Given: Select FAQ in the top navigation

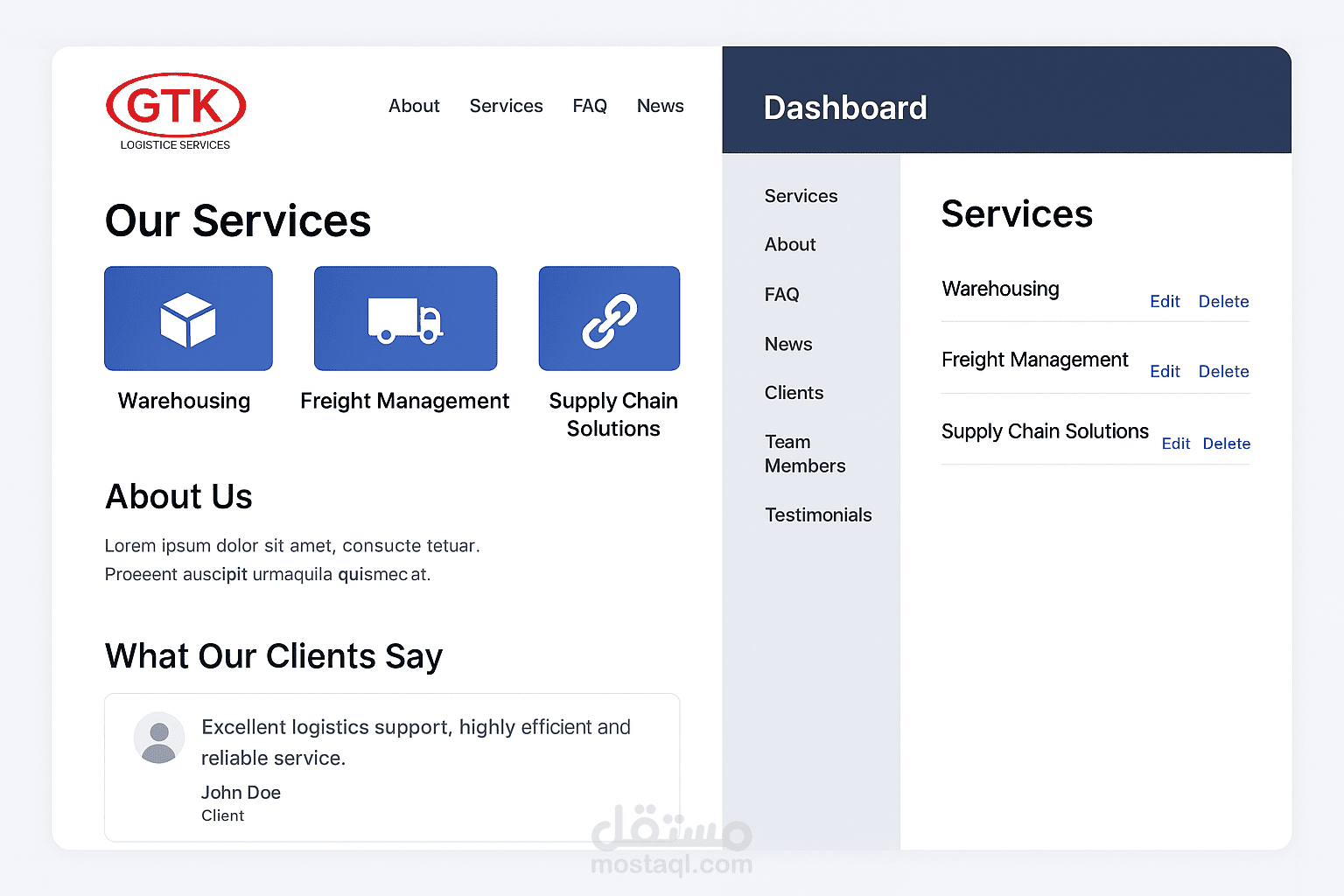Looking at the screenshot, I should pyautogui.click(x=590, y=106).
